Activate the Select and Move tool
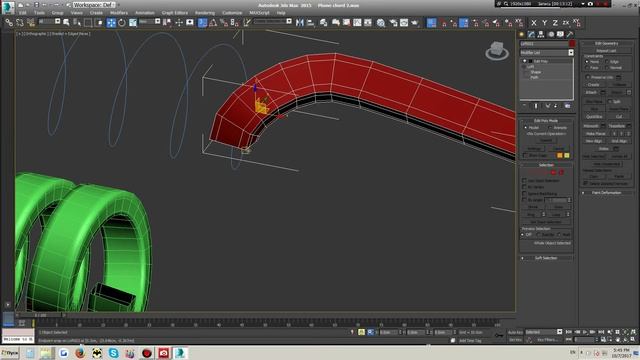 [111, 23]
